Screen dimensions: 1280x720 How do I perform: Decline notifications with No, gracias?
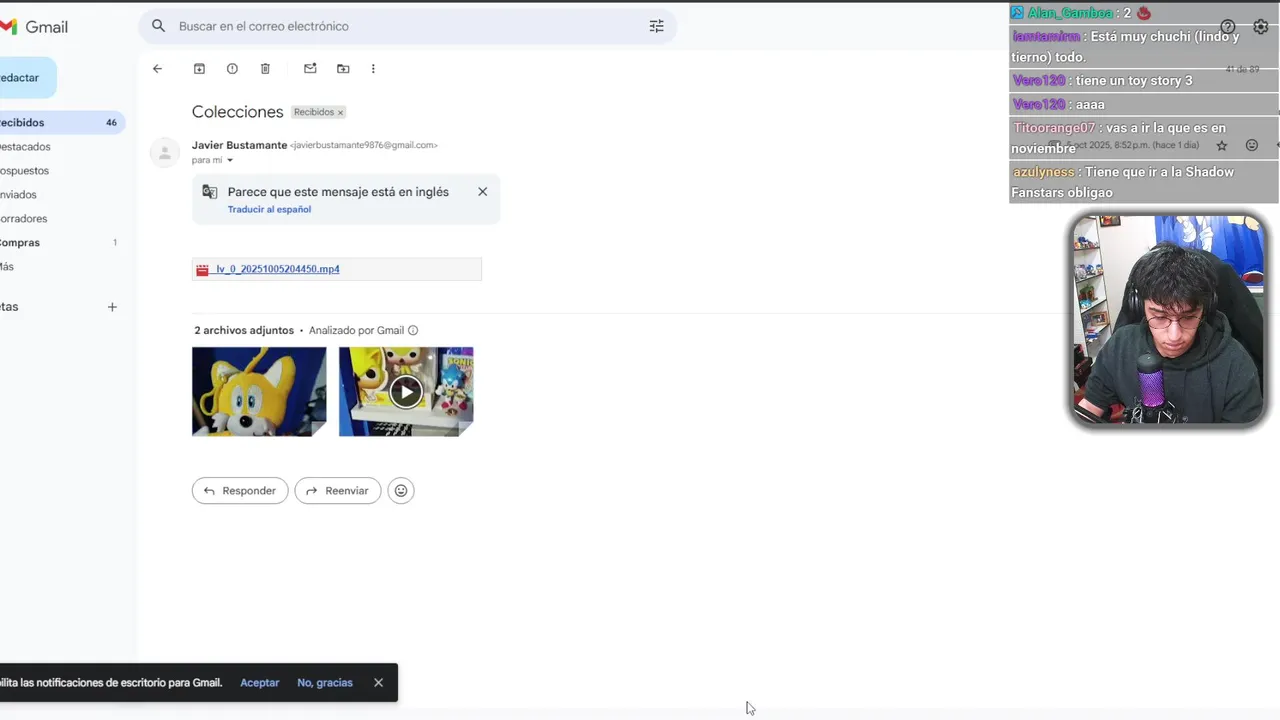click(x=325, y=683)
